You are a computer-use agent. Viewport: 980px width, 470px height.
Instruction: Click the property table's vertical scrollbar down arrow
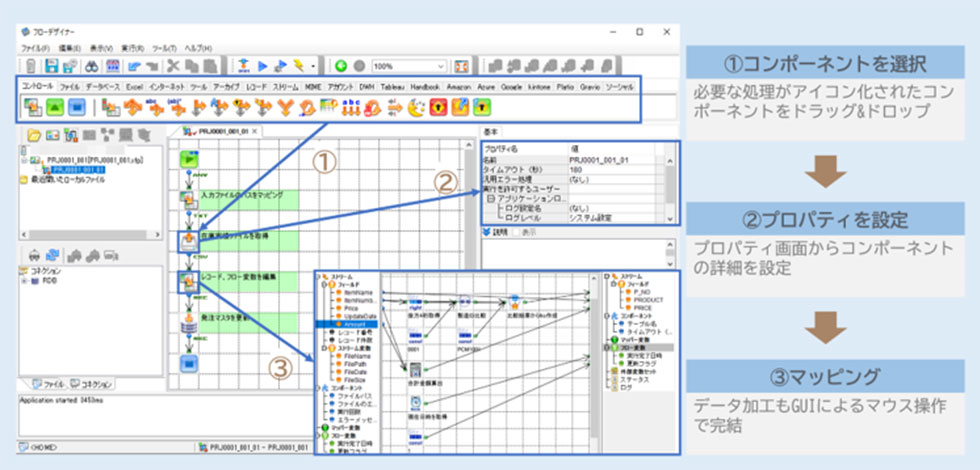click(x=671, y=219)
